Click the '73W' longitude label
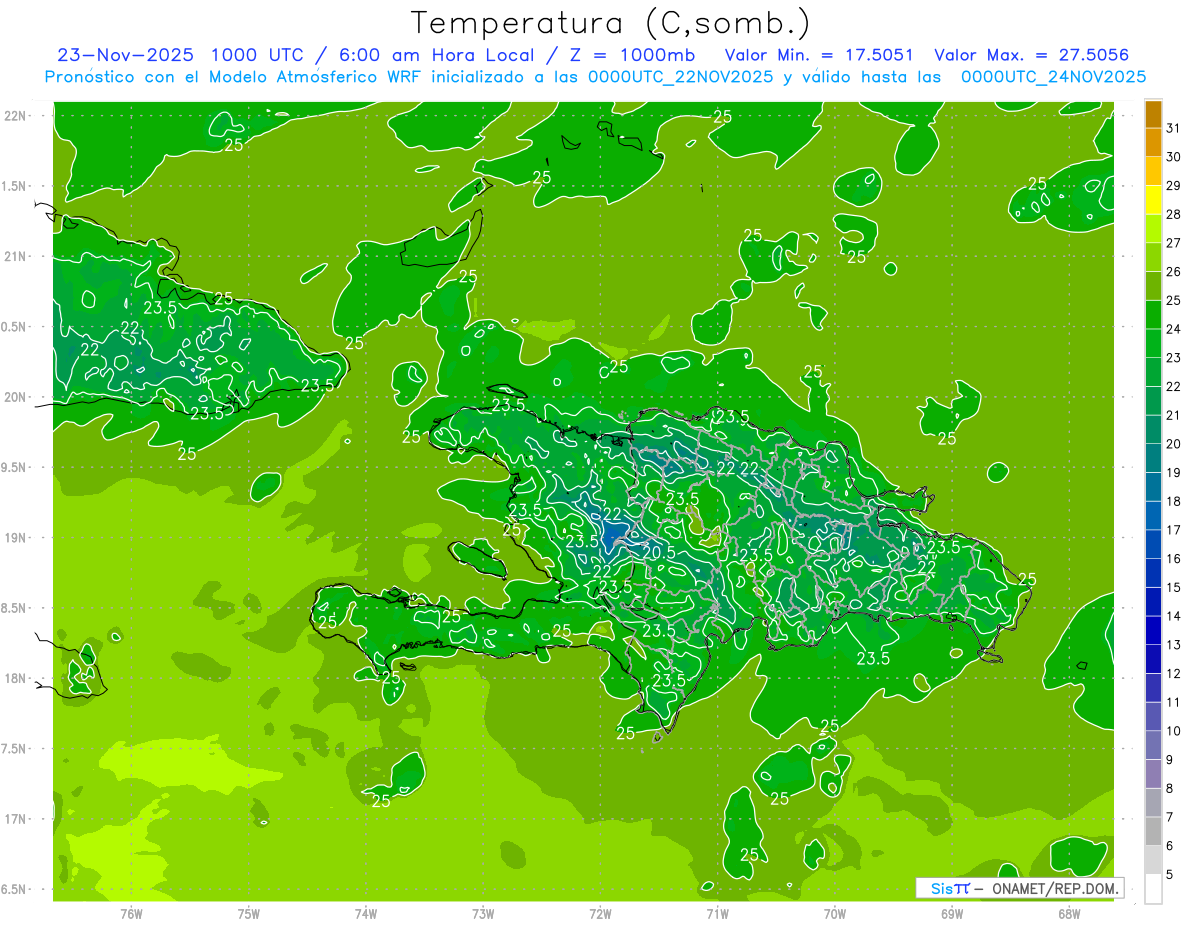The height and width of the screenshot is (927, 1200). click(x=483, y=913)
